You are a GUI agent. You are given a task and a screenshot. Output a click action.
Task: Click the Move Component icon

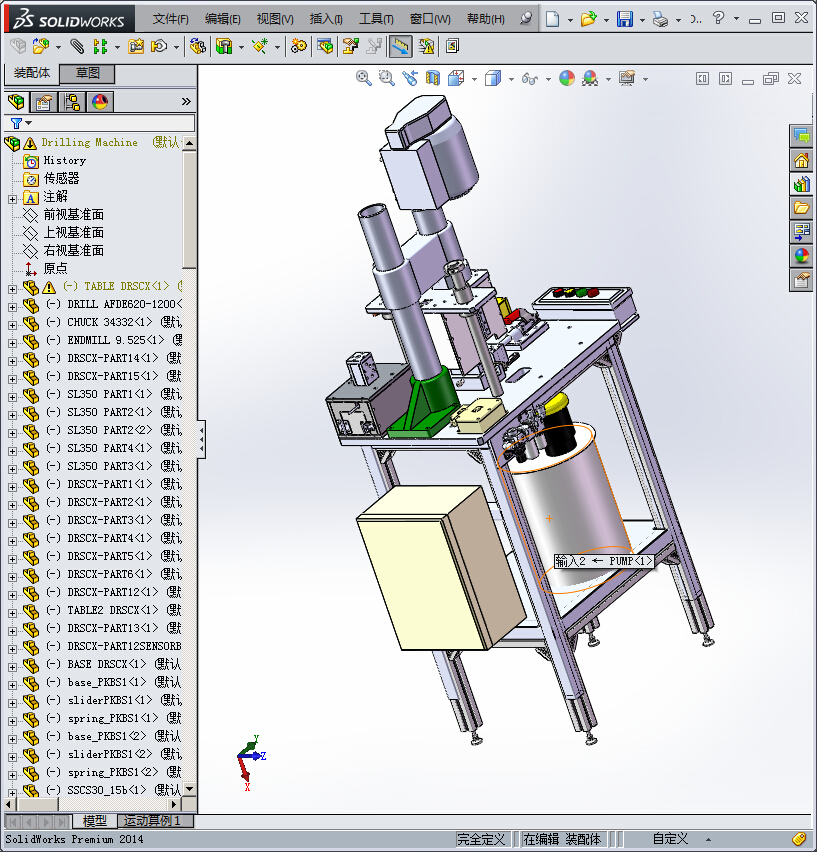tap(159, 46)
